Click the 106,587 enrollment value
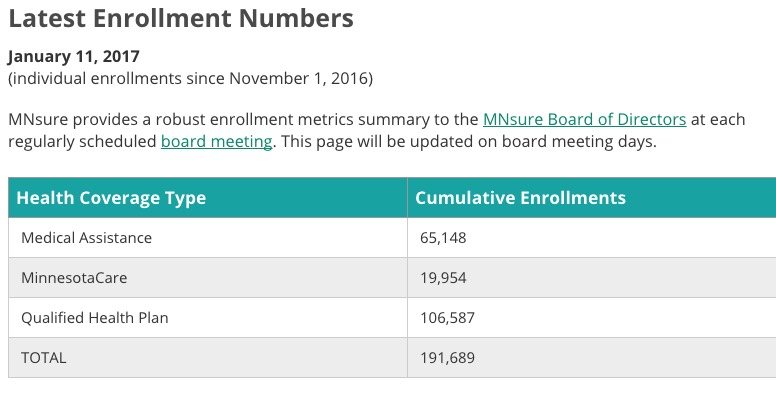The height and width of the screenshot is (394, 776). tap(447, 318)
